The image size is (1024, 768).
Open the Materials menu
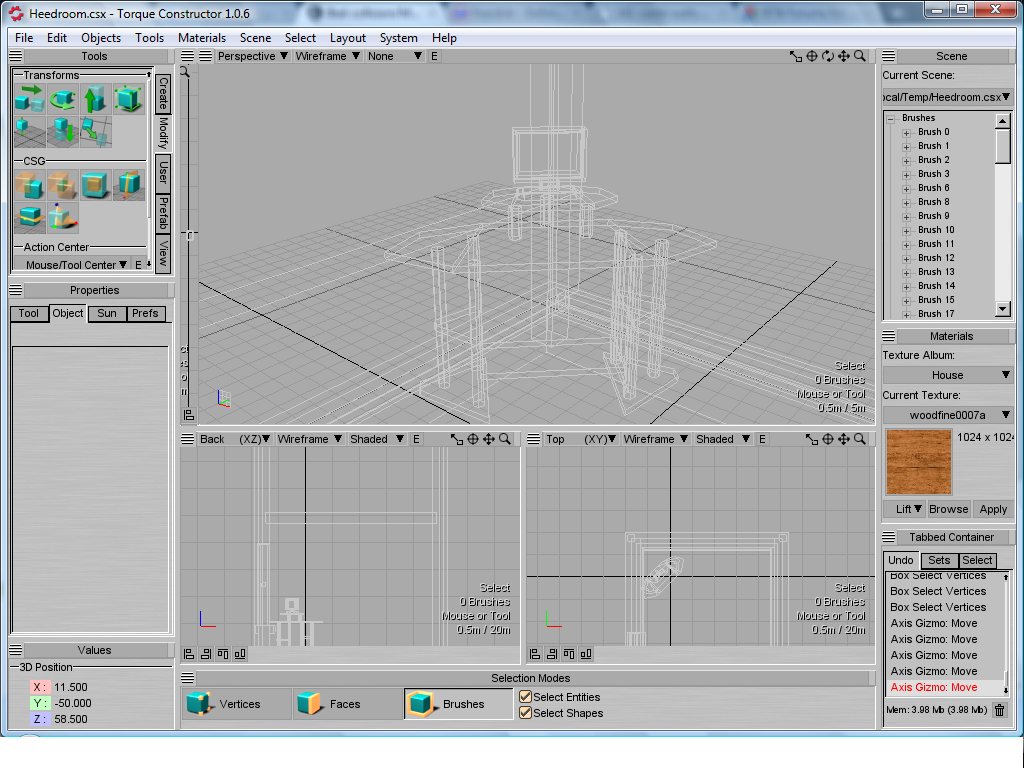point(201,38)
